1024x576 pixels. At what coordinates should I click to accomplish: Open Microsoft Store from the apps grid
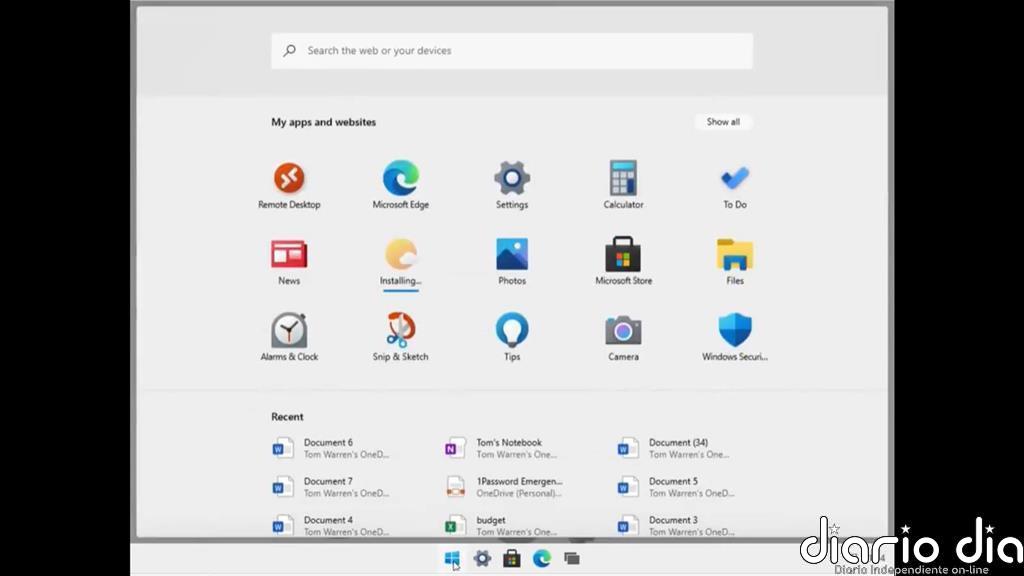[623, 256]
